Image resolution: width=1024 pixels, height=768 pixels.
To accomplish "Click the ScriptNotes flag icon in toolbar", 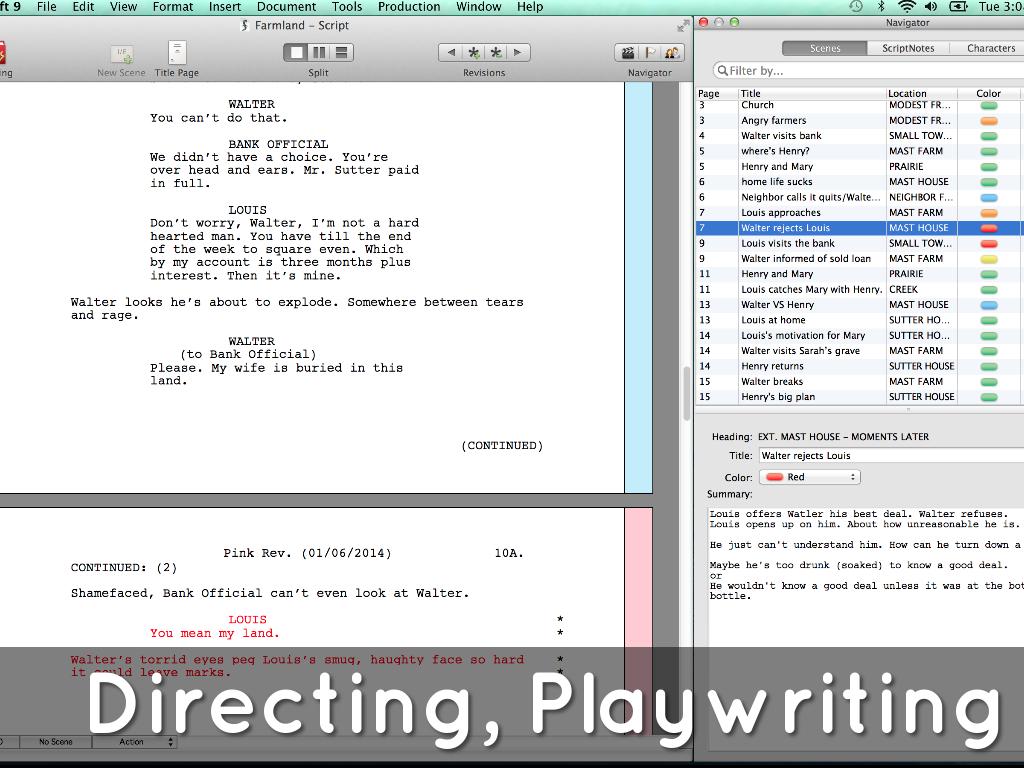I will point(650,53).
